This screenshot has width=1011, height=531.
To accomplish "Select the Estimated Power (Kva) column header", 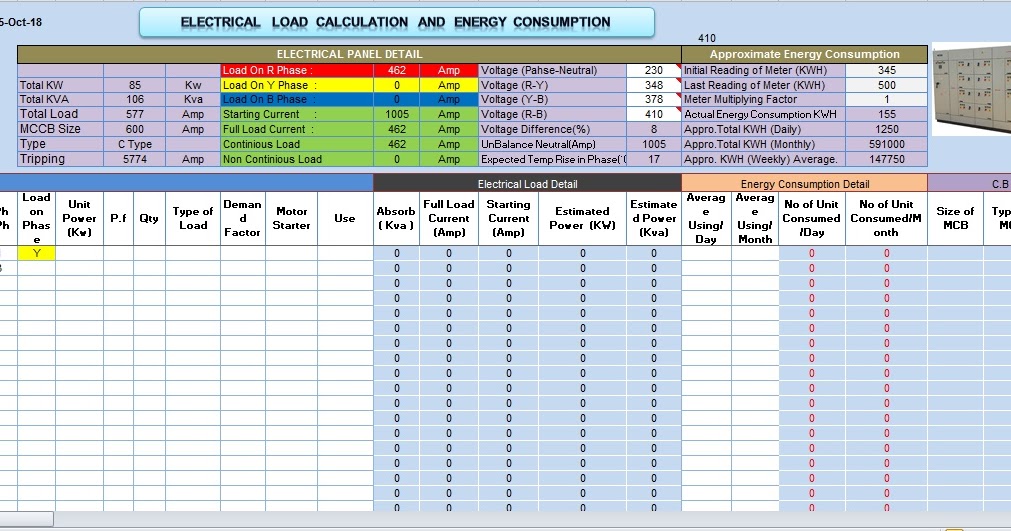I will tap(654, 218).
